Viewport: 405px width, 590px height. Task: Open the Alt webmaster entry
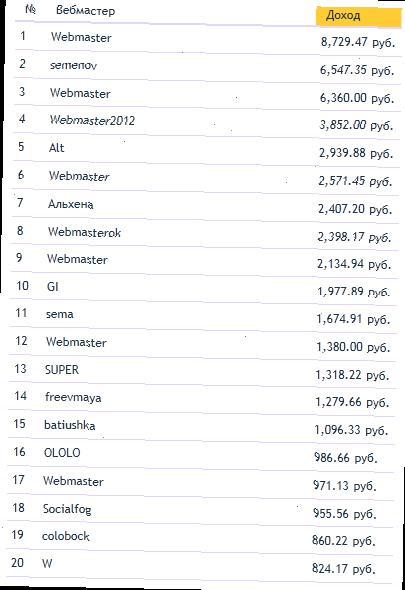click(x=56, y=148)
